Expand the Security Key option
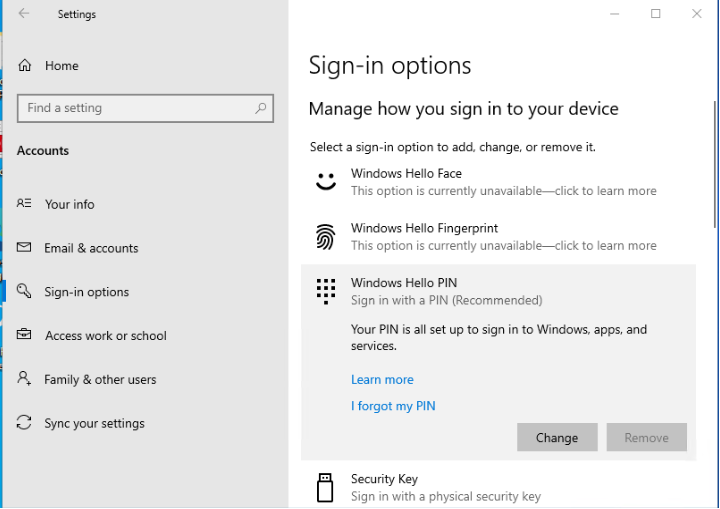The image size is (720, 509). click(498, 487)
